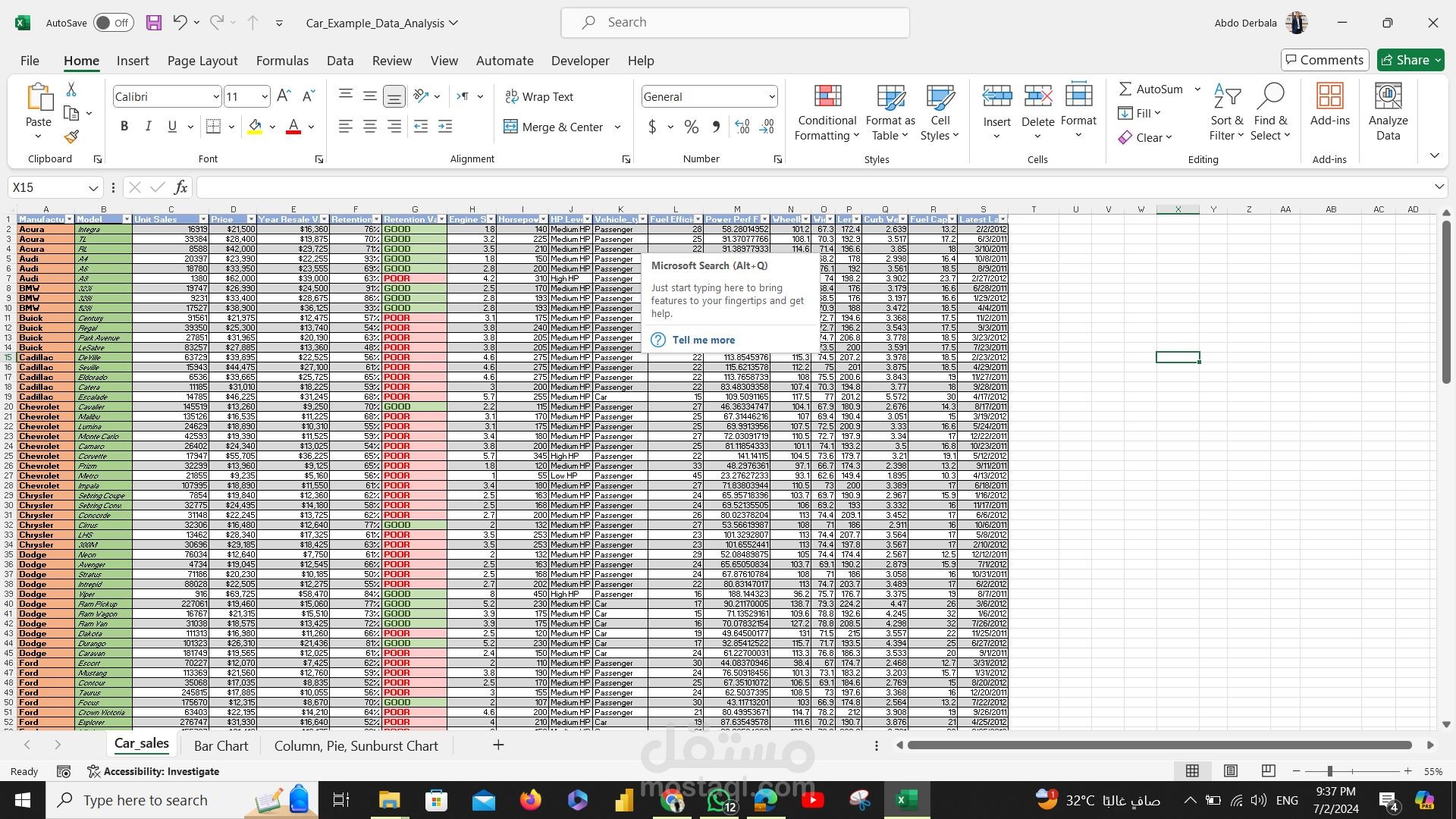Open the Formulas ribbon tab
Image resolution: width=1456 pixels, height=819 pixels.
tap(282, 61)
